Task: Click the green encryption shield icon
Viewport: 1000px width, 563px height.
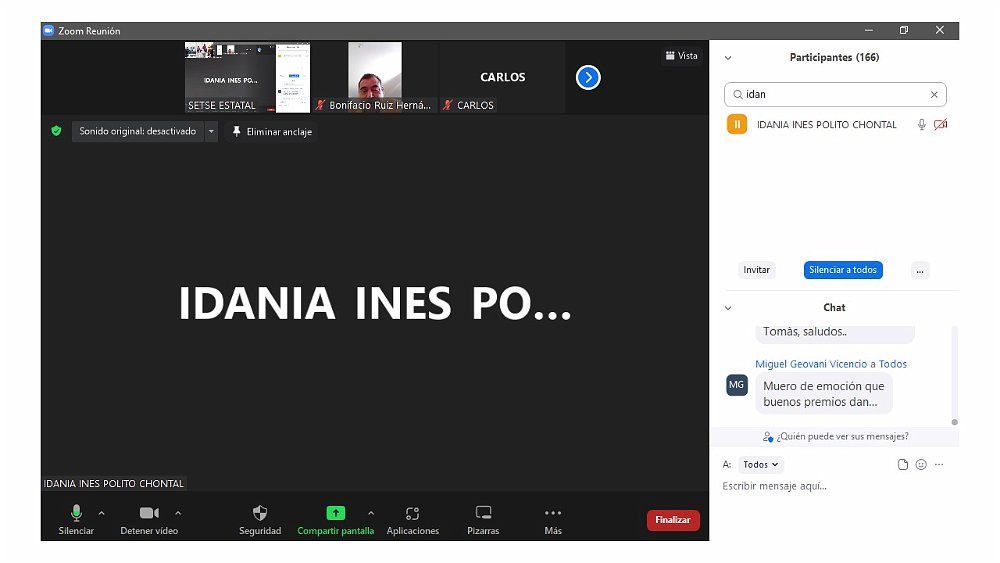Action: (57, 131)
